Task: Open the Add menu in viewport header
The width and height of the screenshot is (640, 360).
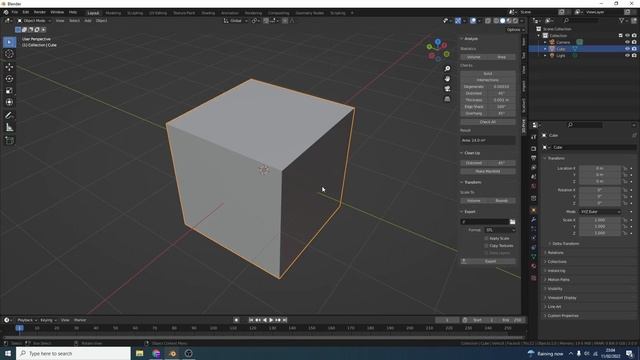Action: point(88,20)
